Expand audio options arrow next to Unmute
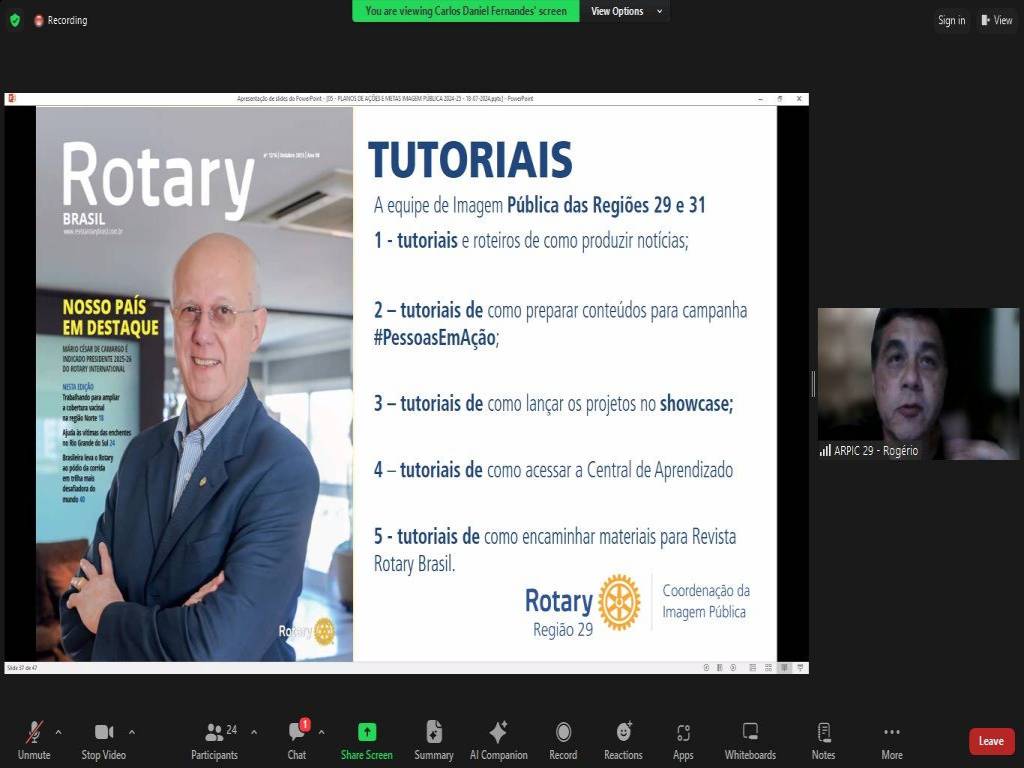 pos(58,732)
